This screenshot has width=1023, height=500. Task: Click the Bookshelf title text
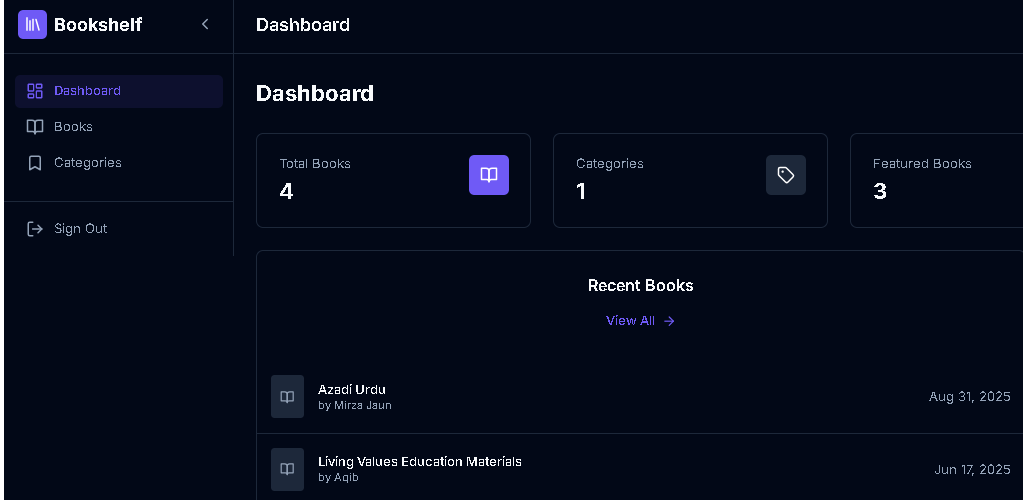pos(98,24)
